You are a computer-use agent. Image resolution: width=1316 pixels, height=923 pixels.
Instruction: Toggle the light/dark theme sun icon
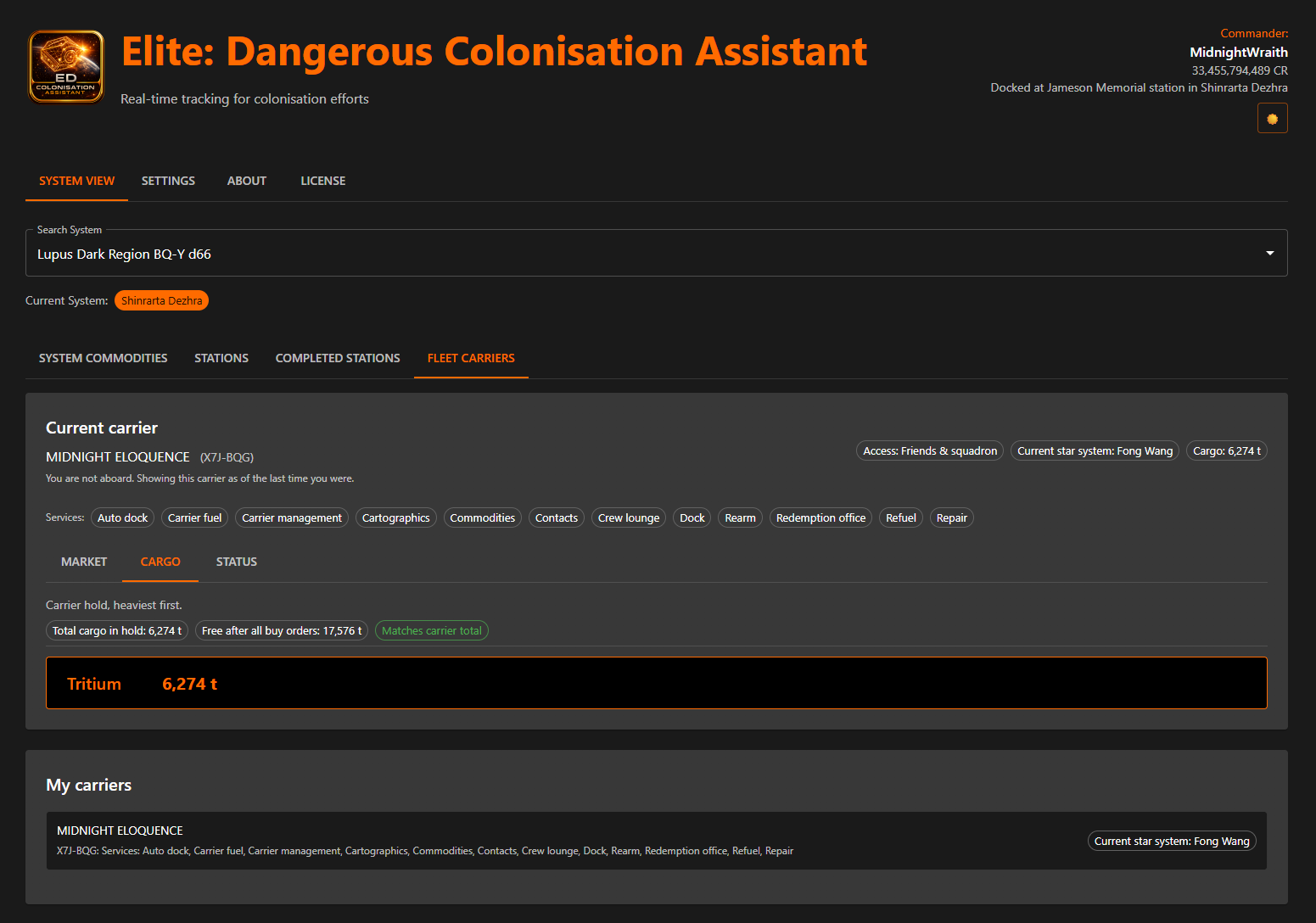click(x=1272, y=119)
